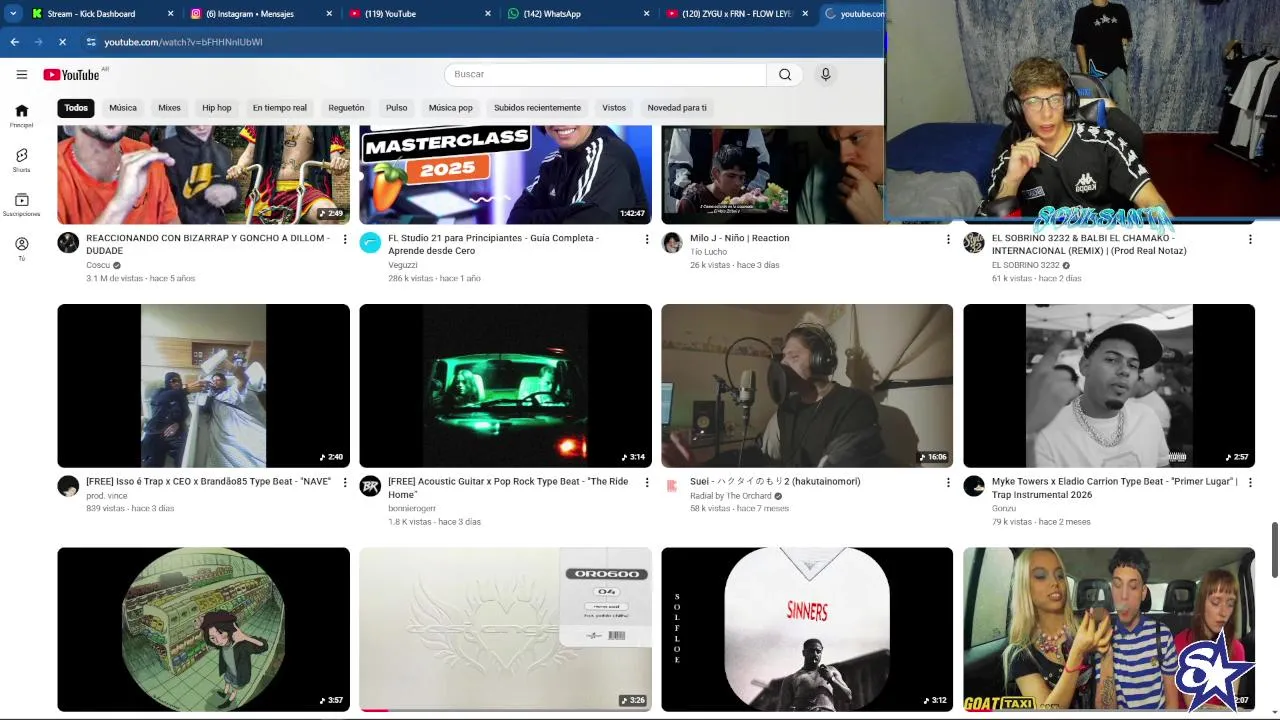This screenshot has width=1280, height=720.
Task: Open Shorts from the sidebar
Action: pyautogui.click(x=21, y=160)
